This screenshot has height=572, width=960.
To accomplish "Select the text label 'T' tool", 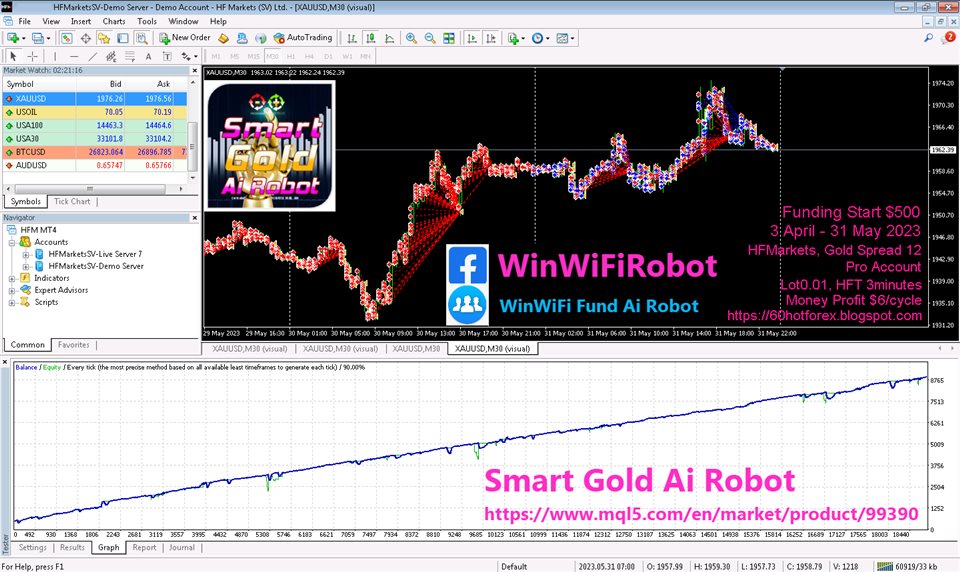I will point(167,56).
